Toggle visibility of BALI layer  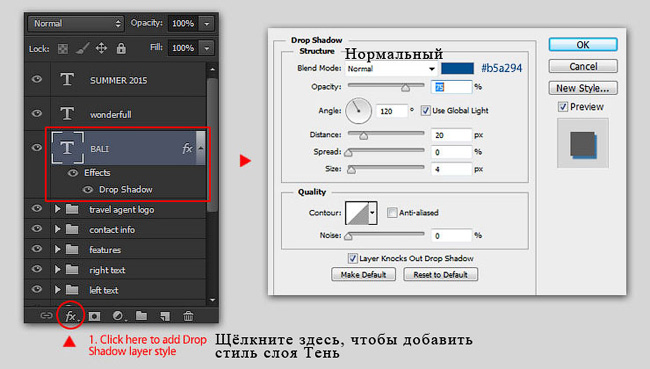click(x=37, y=147)
